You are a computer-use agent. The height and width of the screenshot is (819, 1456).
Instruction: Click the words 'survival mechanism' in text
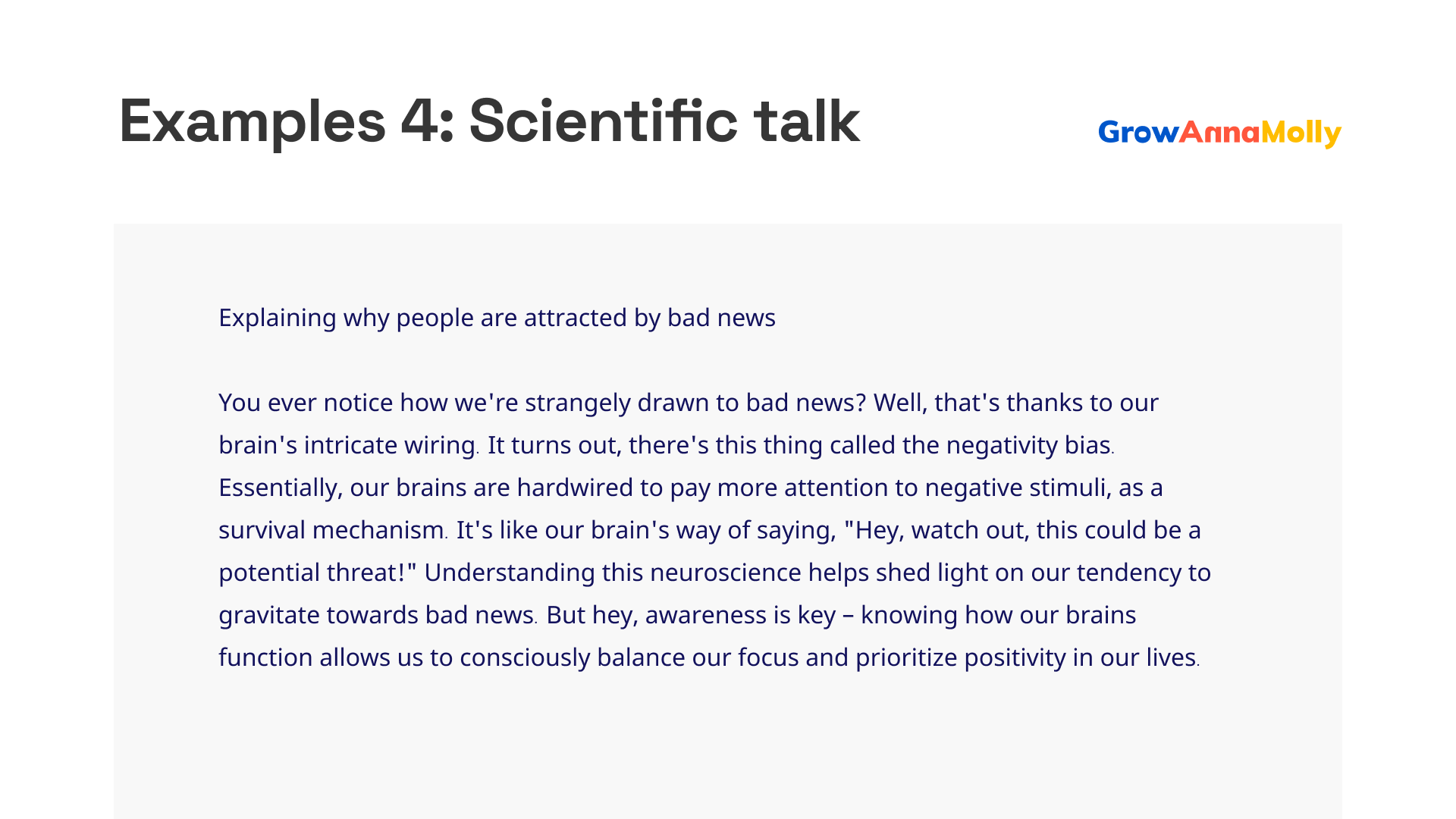click(x=331, y=529)
